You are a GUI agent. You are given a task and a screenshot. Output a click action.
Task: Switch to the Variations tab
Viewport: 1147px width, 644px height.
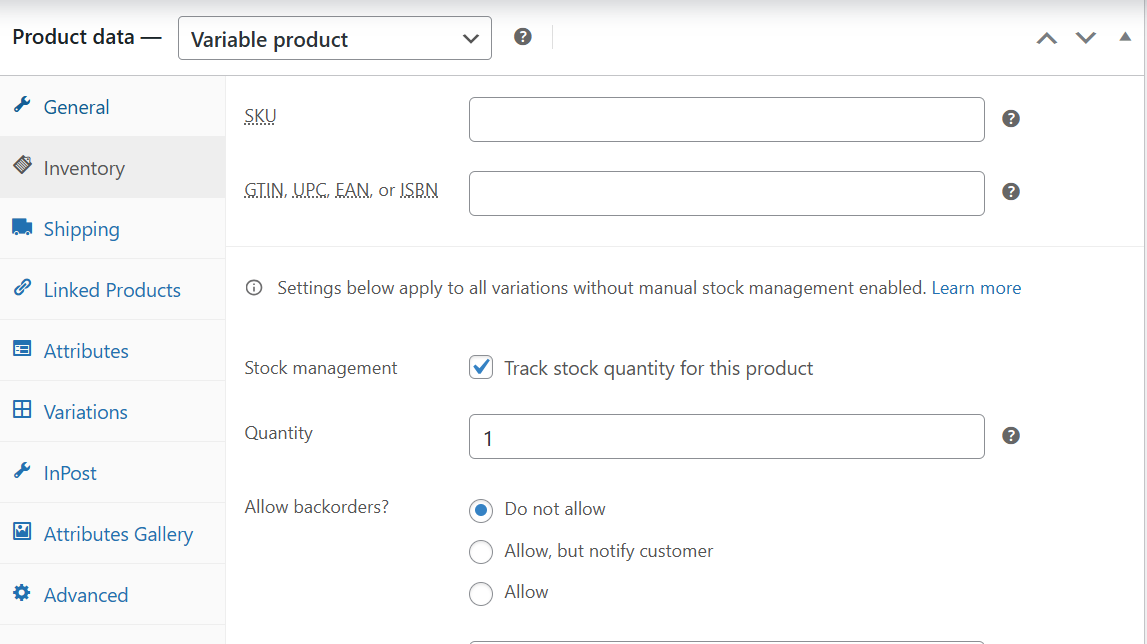113,411
